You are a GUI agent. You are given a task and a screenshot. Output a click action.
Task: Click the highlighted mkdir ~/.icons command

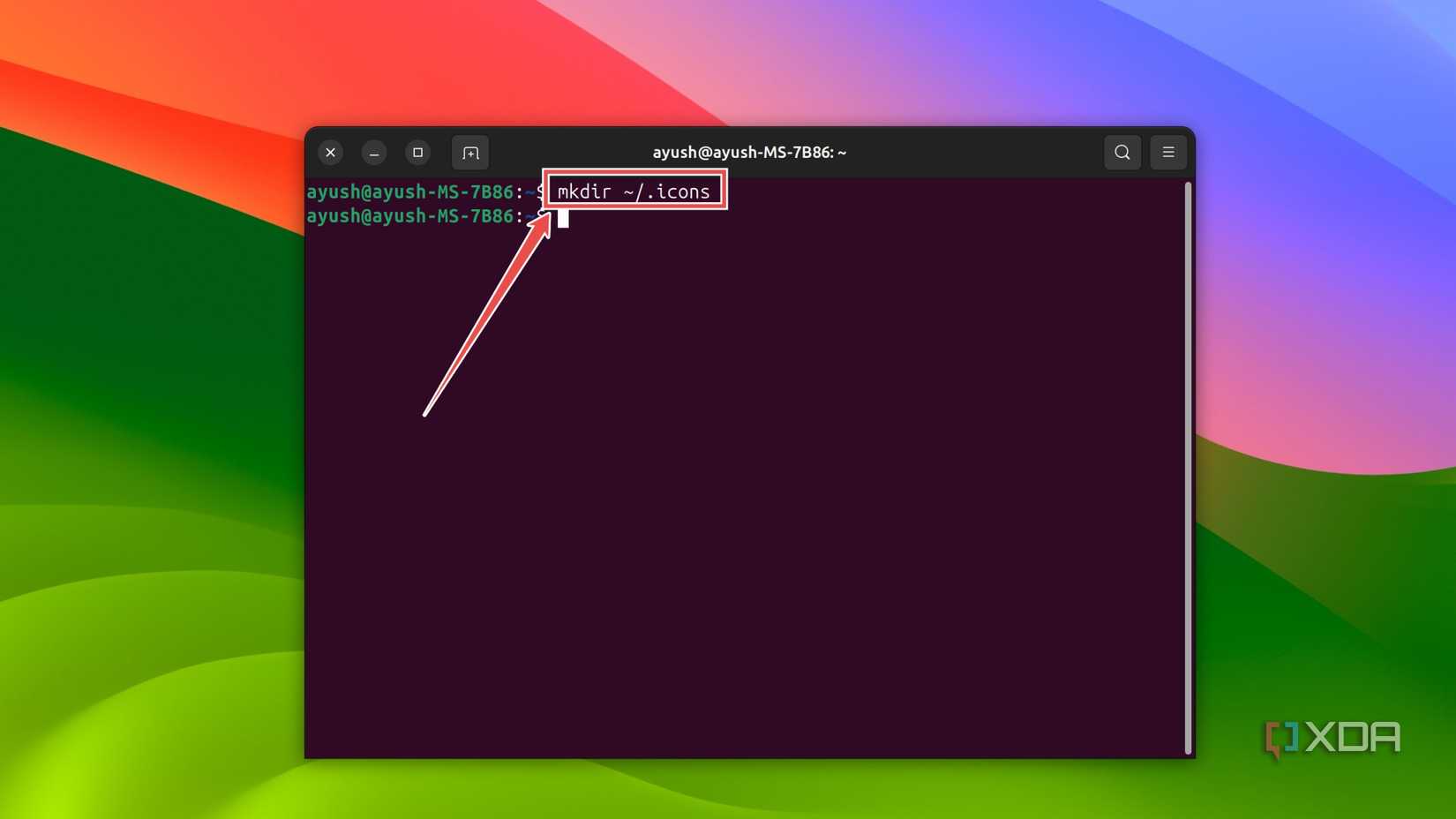(634, 191)
